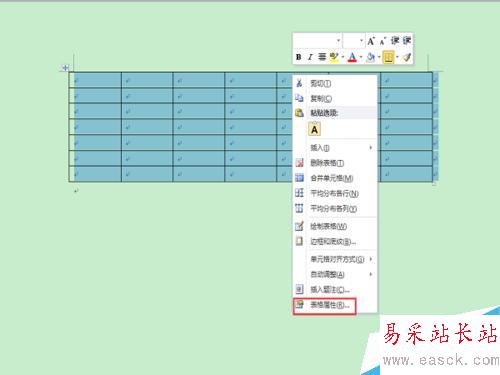Open the highlight color dropdown arrow
This screenshot has height=375, width=500.
[x=342, y=57]
